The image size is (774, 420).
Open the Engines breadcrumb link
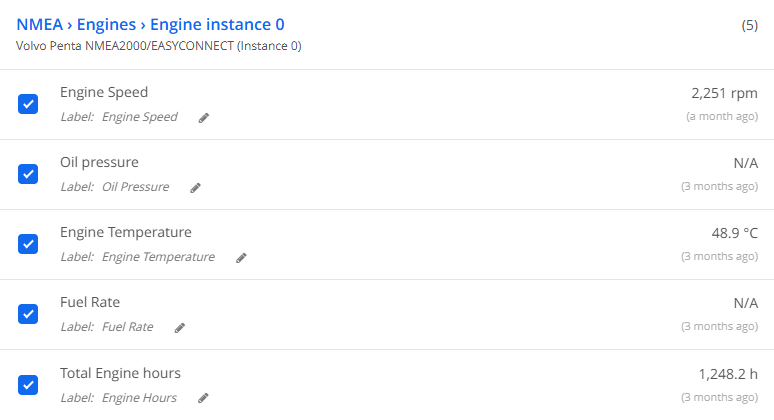(x=106, y=25)
